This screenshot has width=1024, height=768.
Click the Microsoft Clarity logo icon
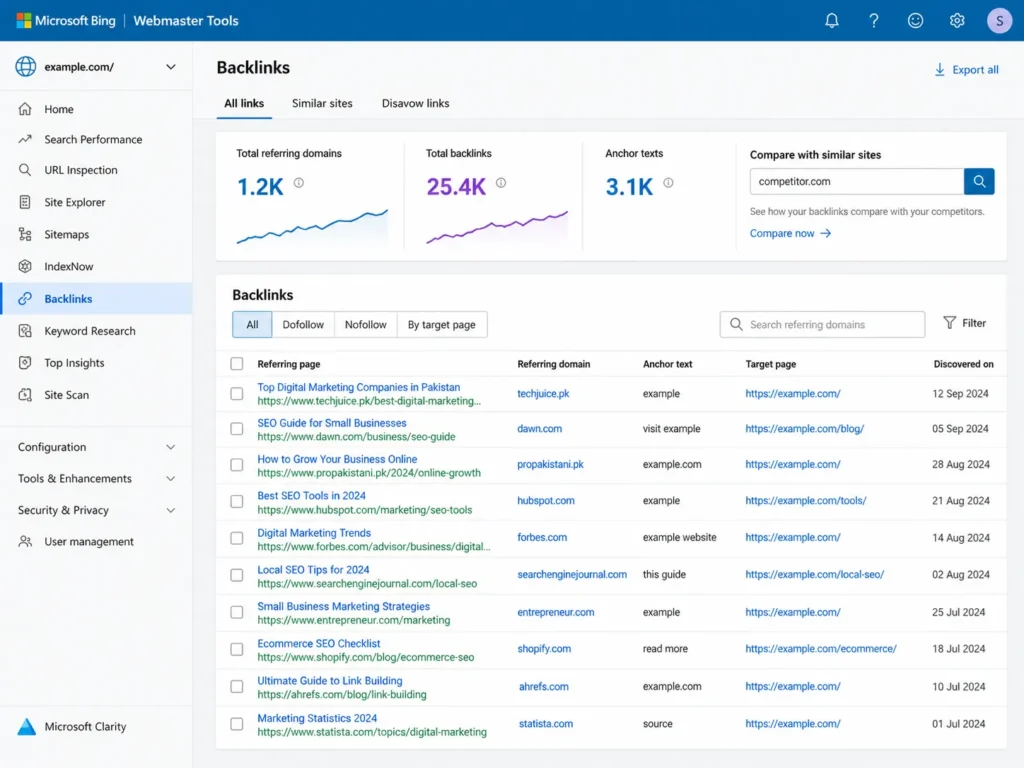coord(26,726)
